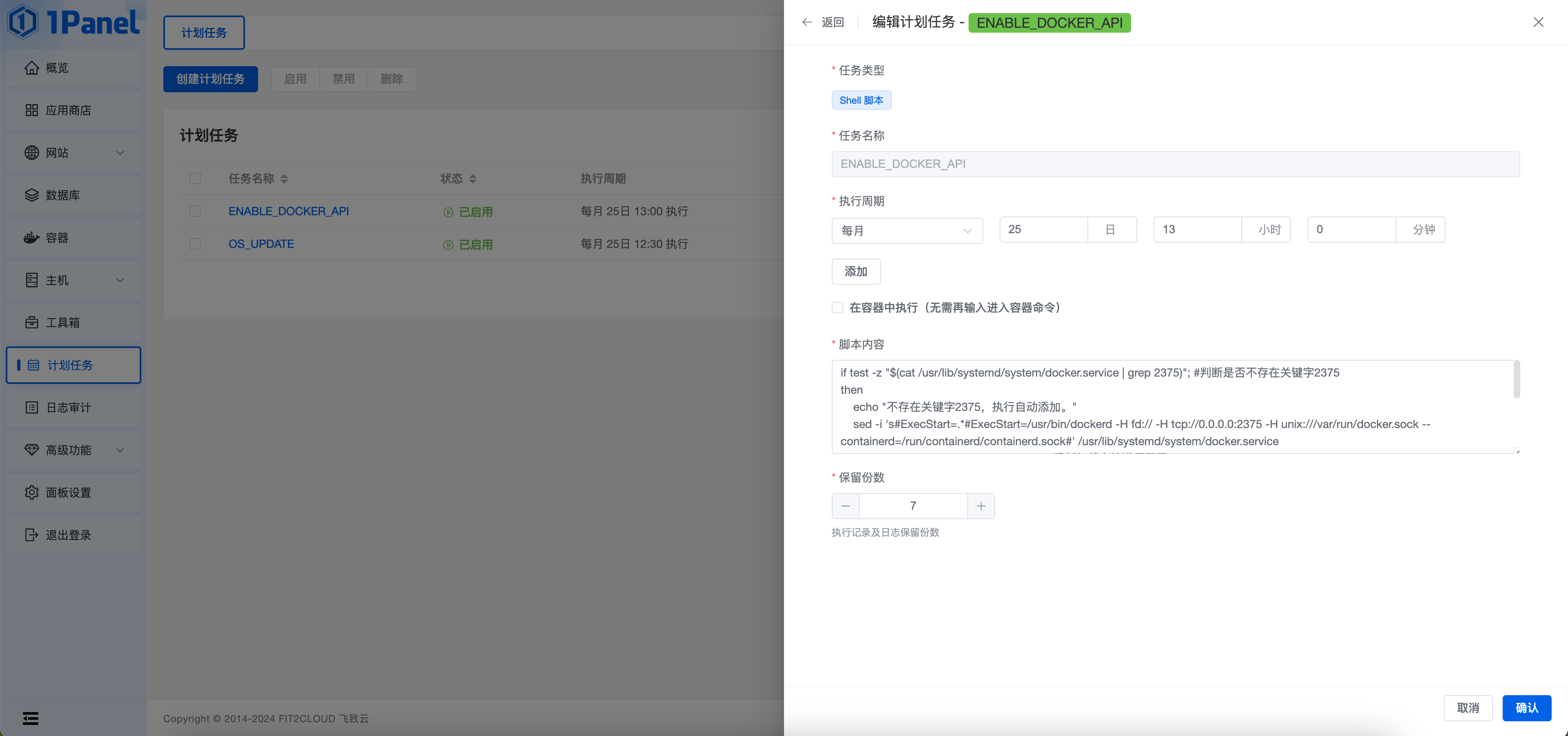The height and width of the screenshot is (736, 1568).
Task: Tick the OS_UPDATE row checkbox
Action: tap(195, 243)
